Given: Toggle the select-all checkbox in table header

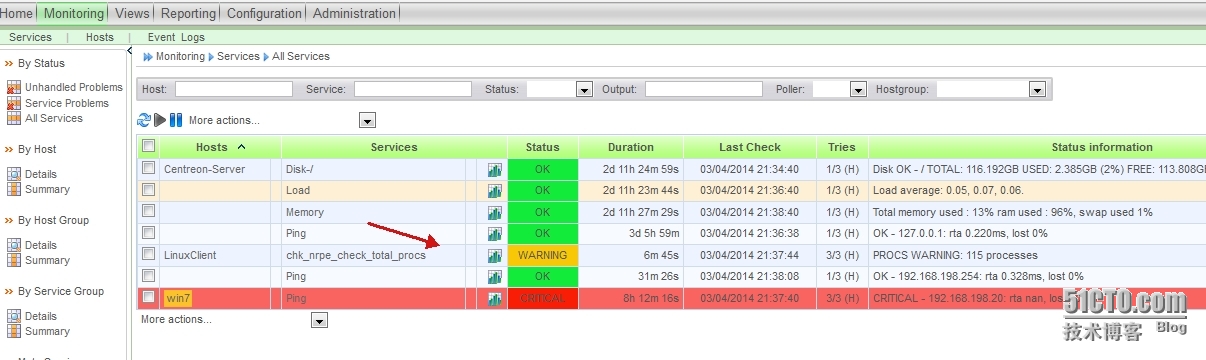Looking at the screenshot, I should 148,146.
